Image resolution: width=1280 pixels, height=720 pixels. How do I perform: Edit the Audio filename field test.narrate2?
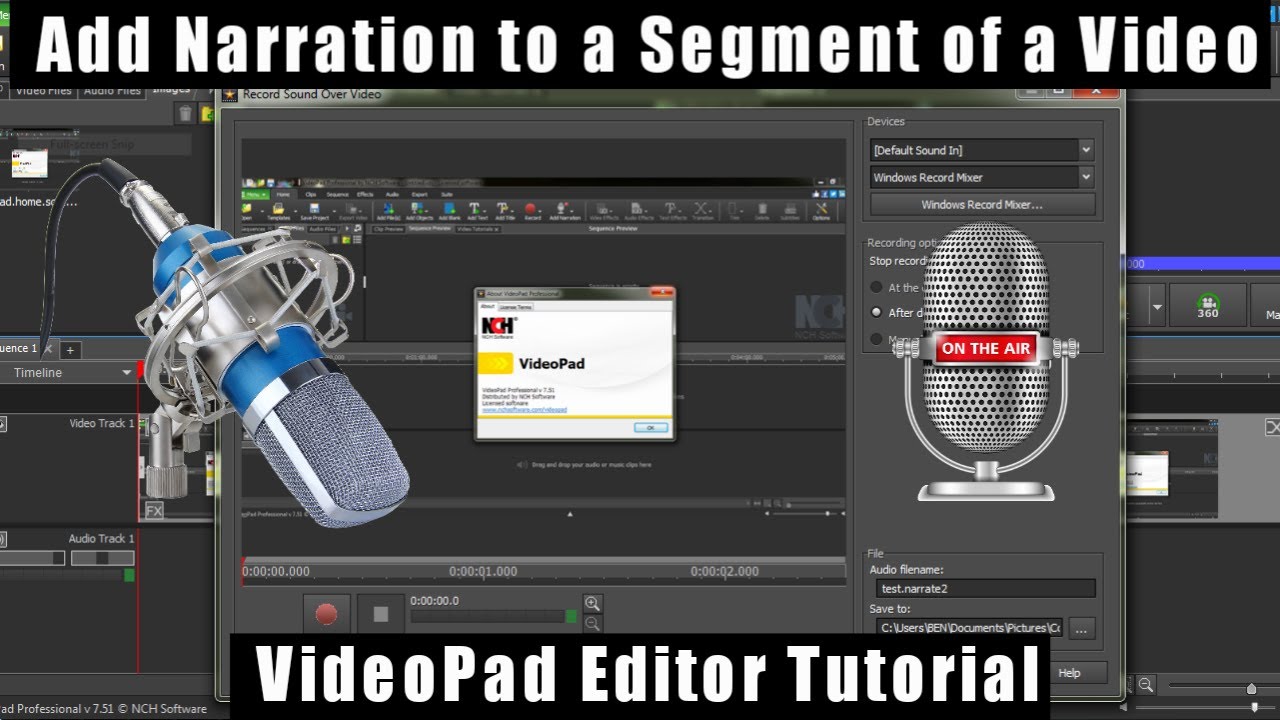pyautogui.click(x=985, y=588)
